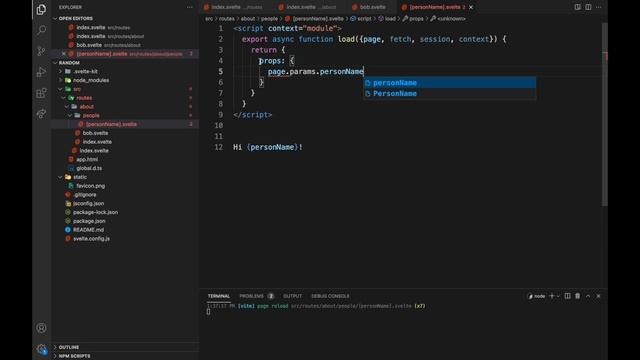The image size is (640, 360).
Task: Close [personName].svelte in Open Editors list
Action: point(64,54)
